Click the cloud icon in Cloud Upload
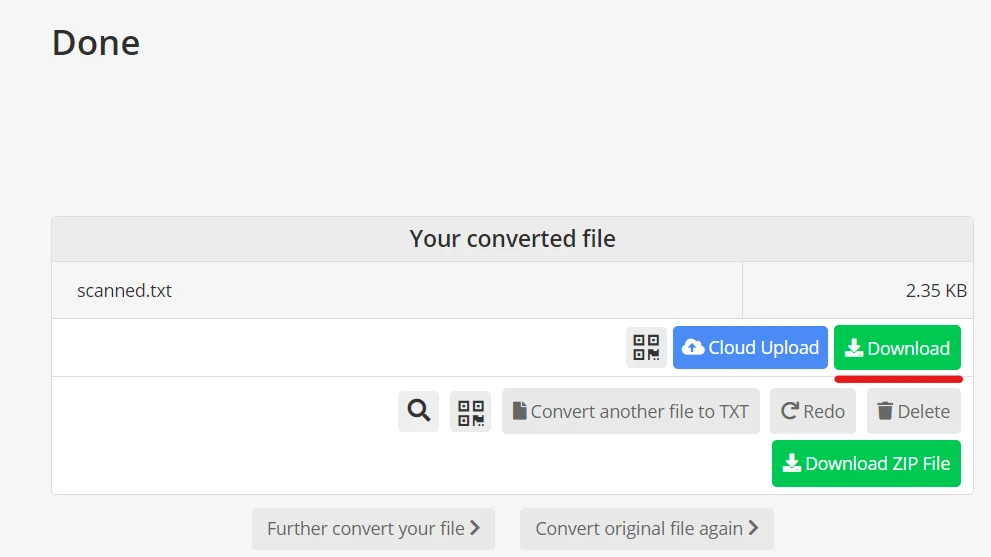The width and height of the screenshot is (991, 557). [x=693, y=347]
